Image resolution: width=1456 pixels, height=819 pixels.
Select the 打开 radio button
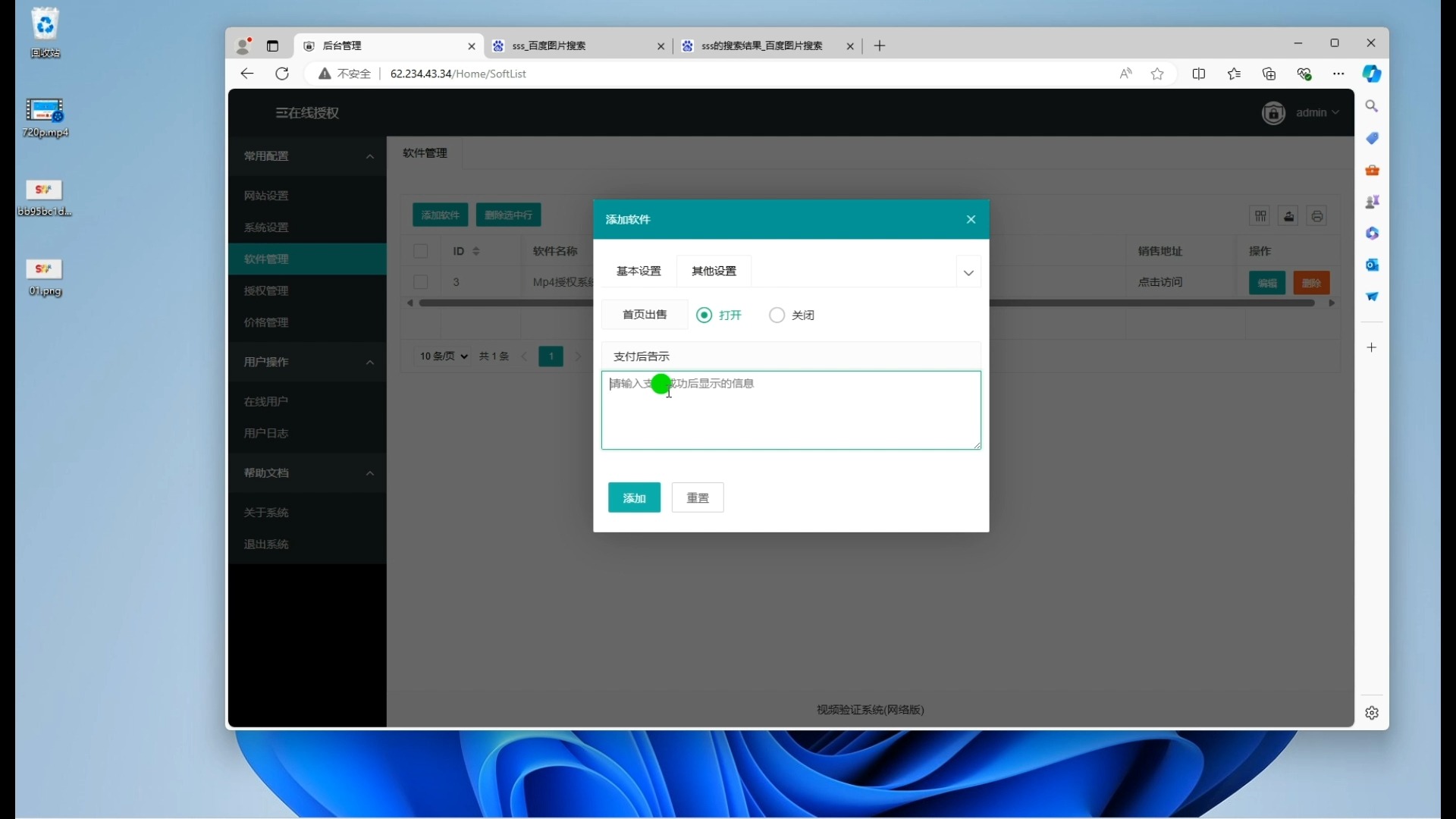click(705, 315)
